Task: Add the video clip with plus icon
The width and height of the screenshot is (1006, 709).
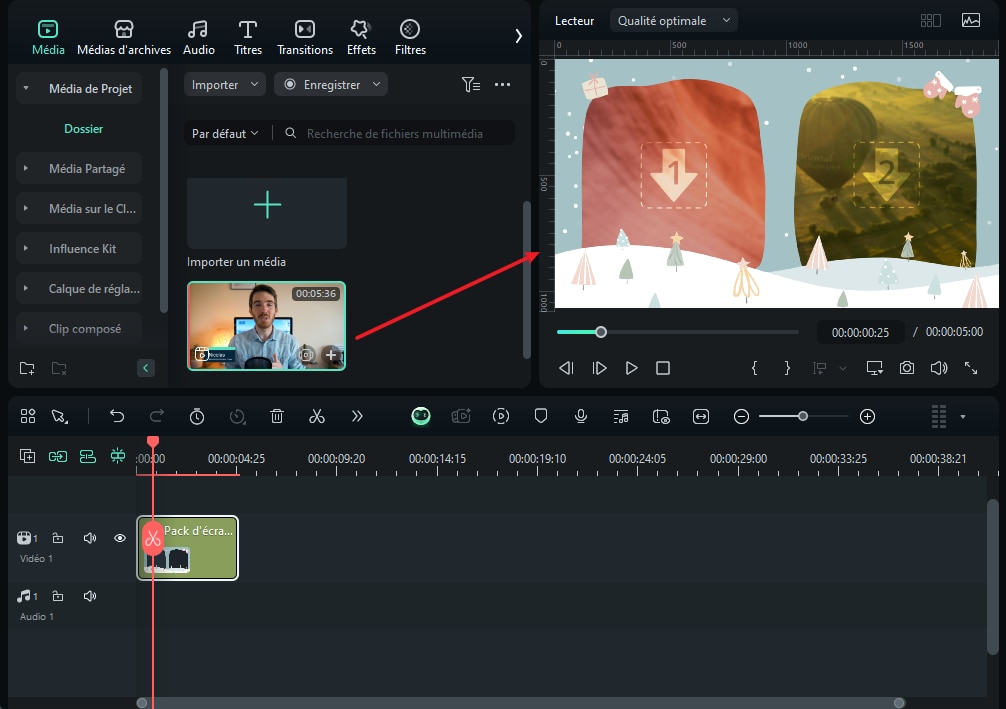Action: coord(331,354)
